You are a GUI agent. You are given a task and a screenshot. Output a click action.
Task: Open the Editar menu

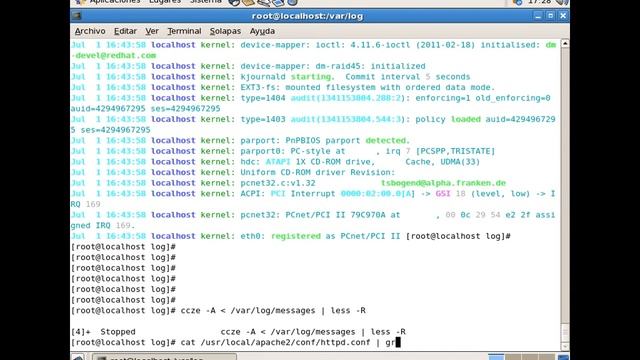(x=125, y=31)
